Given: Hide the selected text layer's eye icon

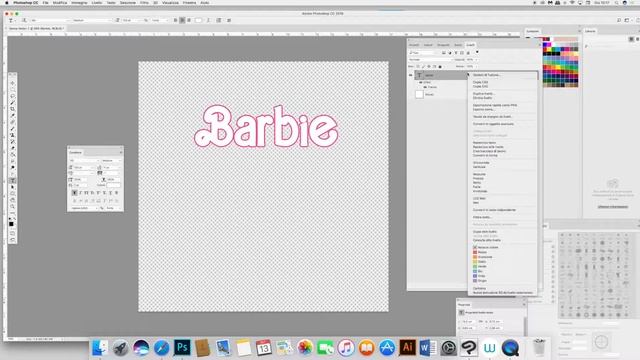Looking at the screenshot, I should 411,75.
